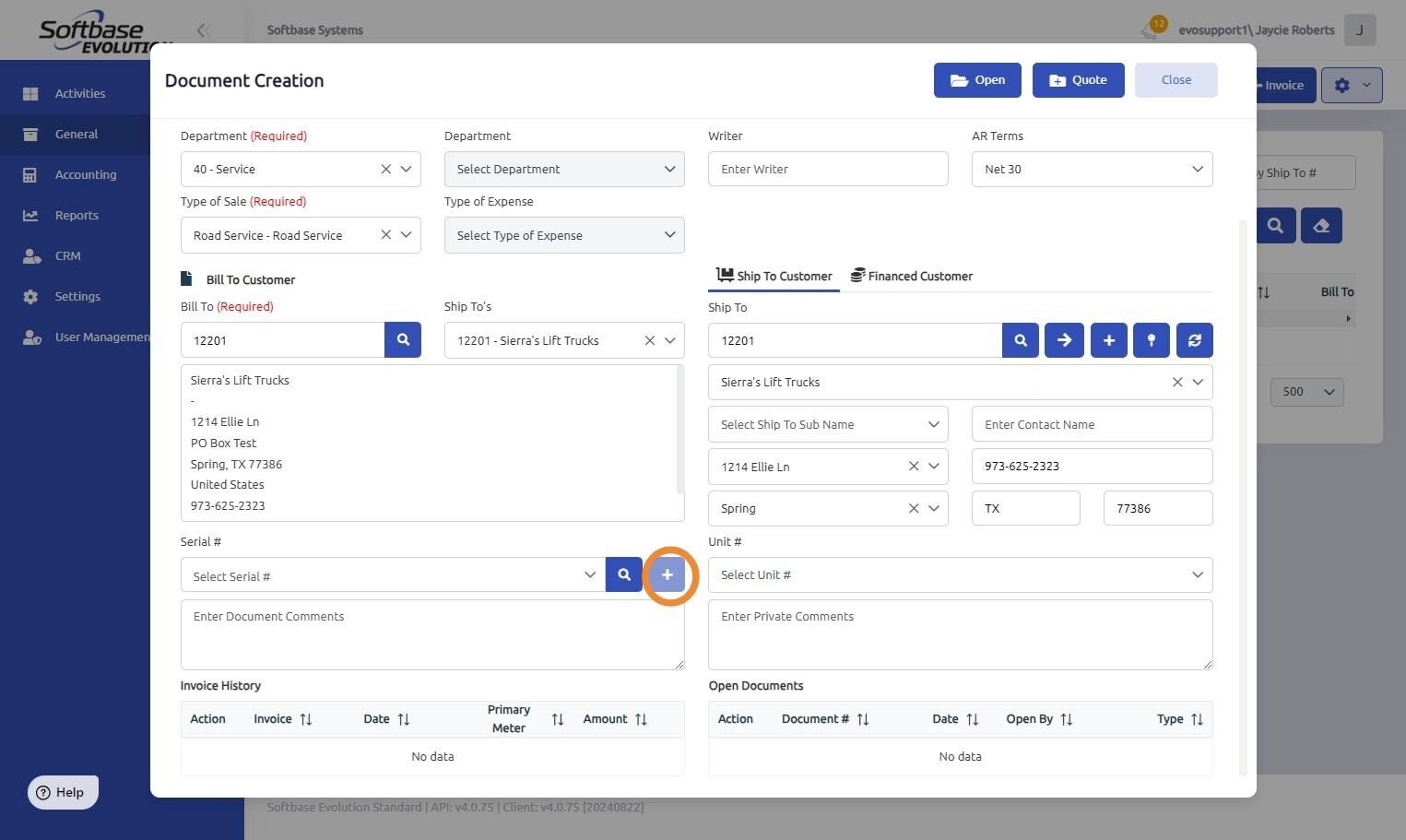Click the Enter Contact Name field
The height and width of the screenshot is (840, 1406).
[x=1092, y=424]
